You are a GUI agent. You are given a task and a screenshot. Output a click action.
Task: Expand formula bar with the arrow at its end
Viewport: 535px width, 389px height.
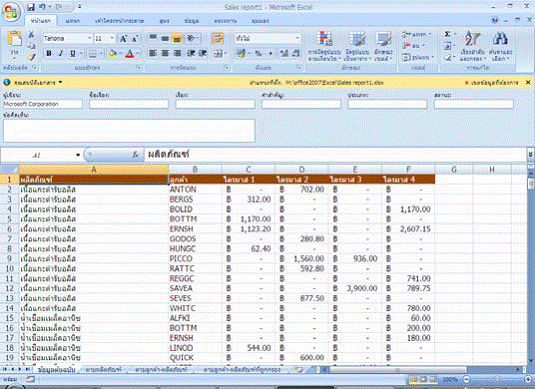[x=531, y=154]
